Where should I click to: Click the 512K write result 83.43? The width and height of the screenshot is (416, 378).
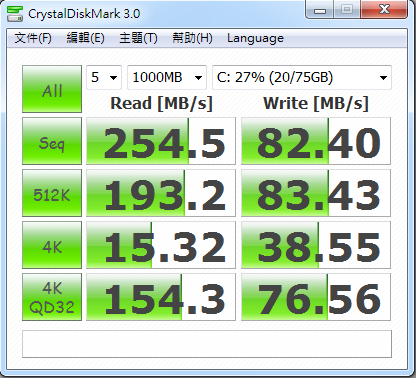[x=316, y=193]
